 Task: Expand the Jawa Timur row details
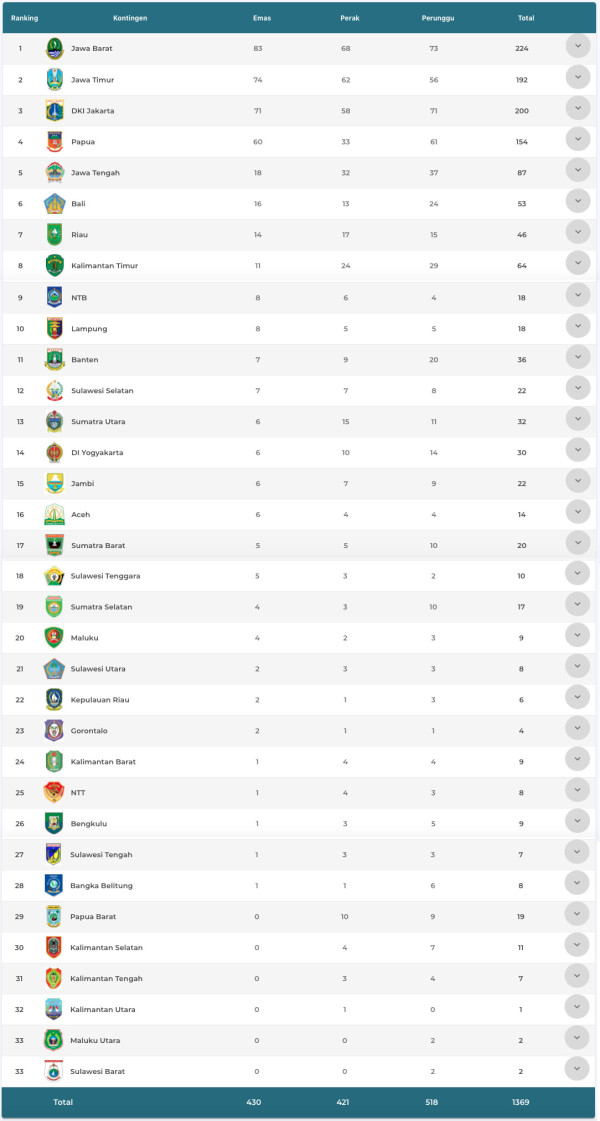578,77
